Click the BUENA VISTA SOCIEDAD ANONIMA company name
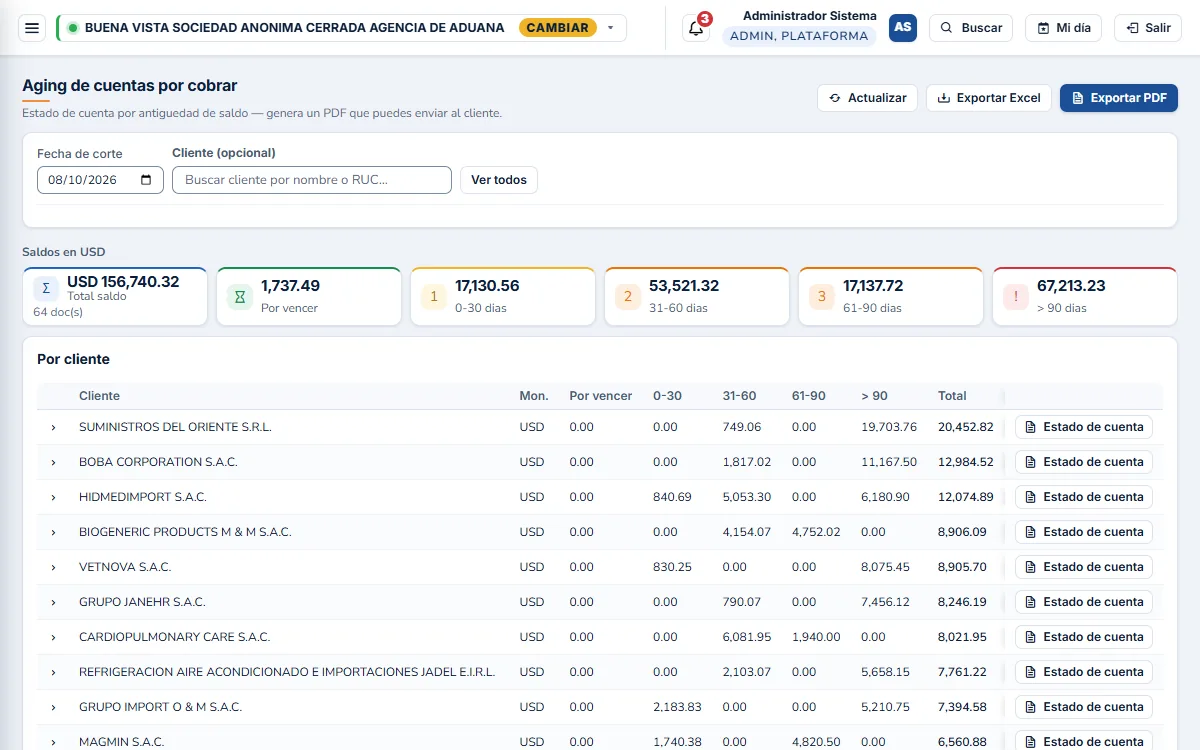The width and height of the screenshot is (1200, 750). (x=295, y=28)
